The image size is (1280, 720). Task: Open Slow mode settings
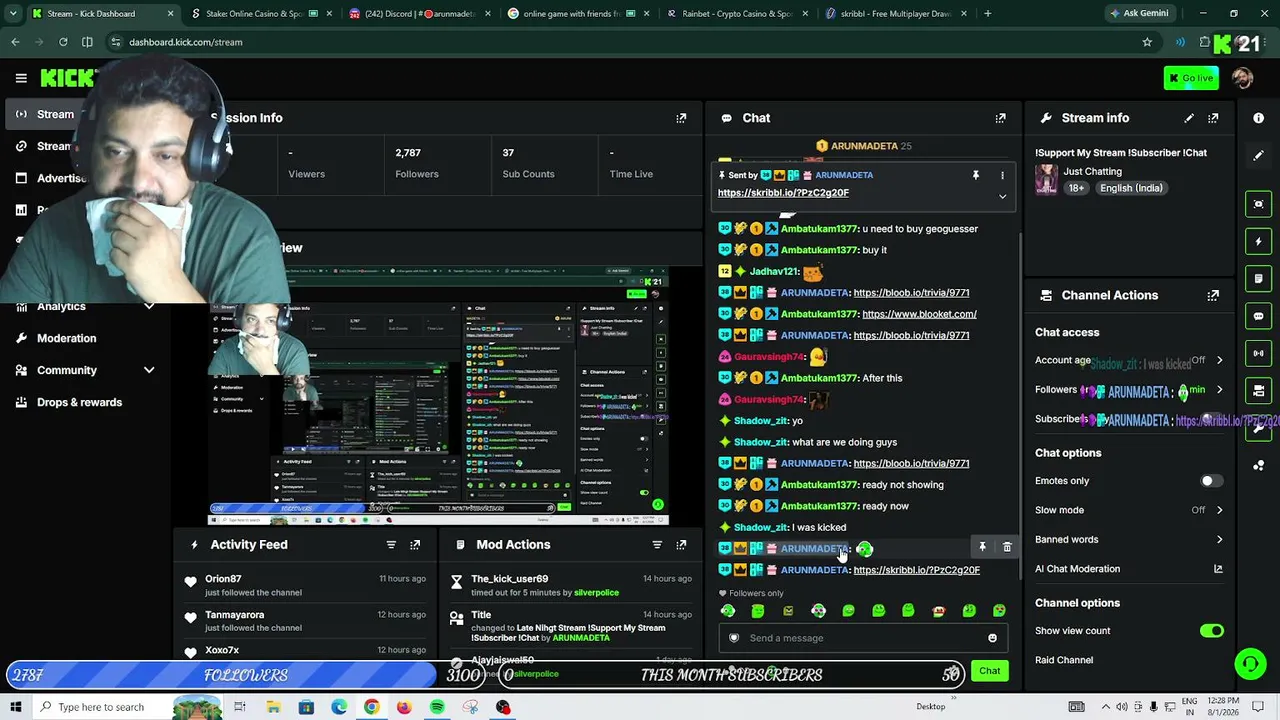[x=1129, y=510]
